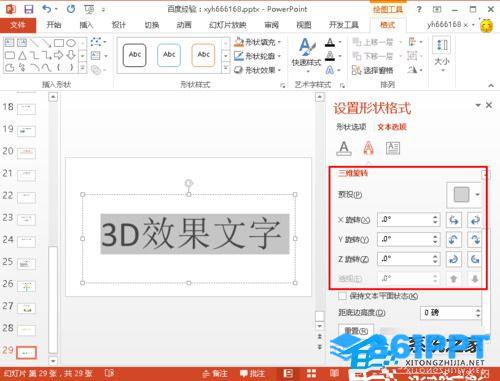500x381 pixels.
Task: Select the Textbox layout icon in format pane
Action: (393, 148)
